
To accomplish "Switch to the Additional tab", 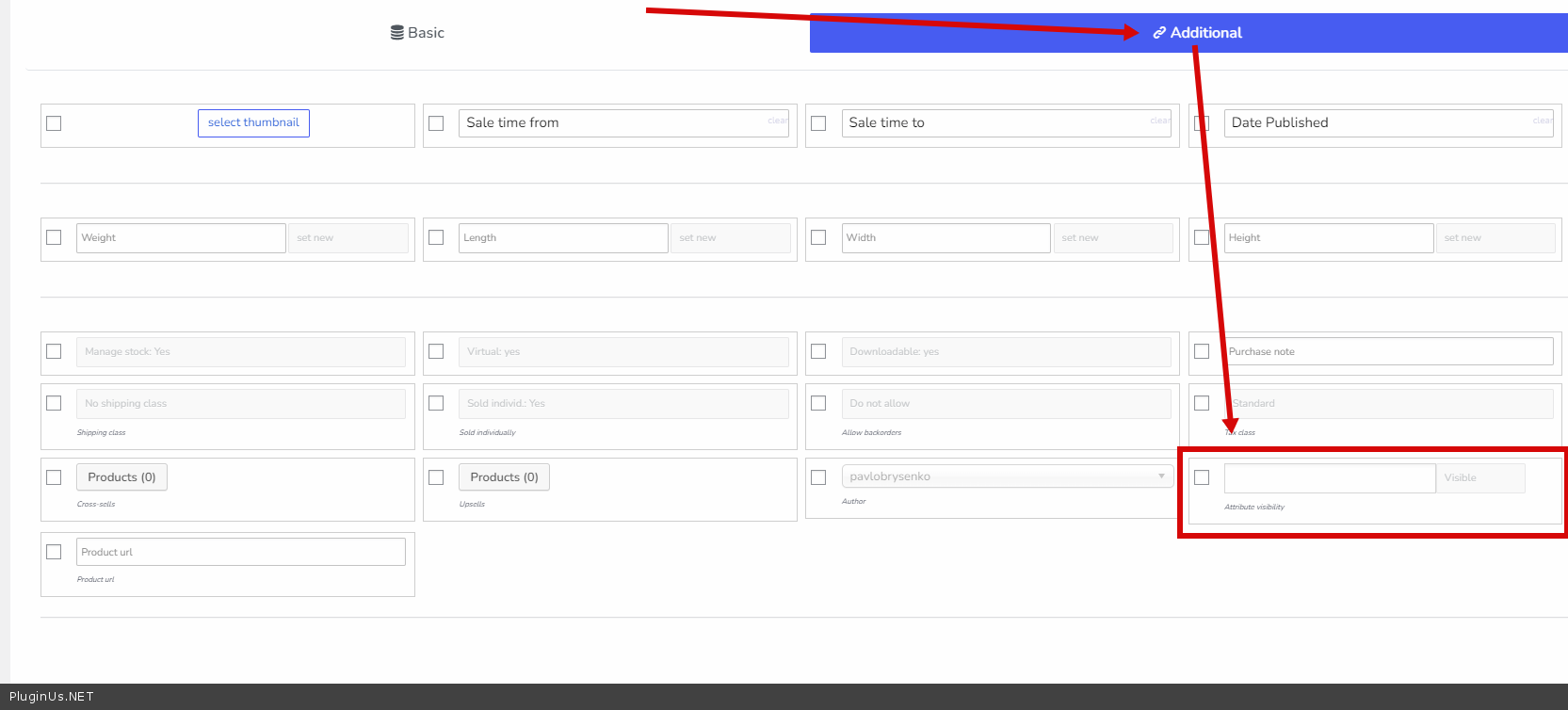I will click(x=1196, y=33).
